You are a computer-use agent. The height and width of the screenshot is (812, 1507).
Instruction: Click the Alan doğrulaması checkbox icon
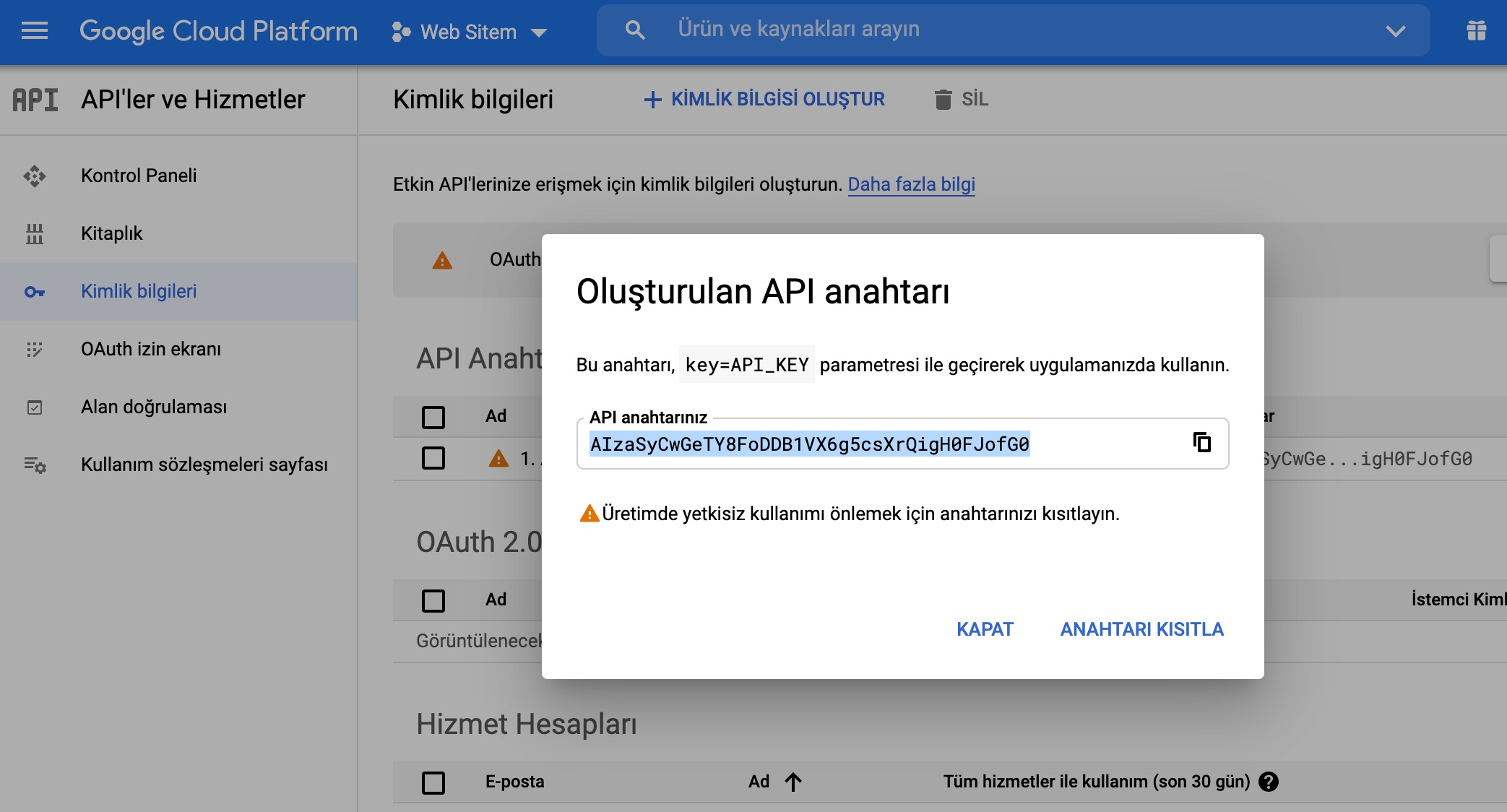[35, 407]
